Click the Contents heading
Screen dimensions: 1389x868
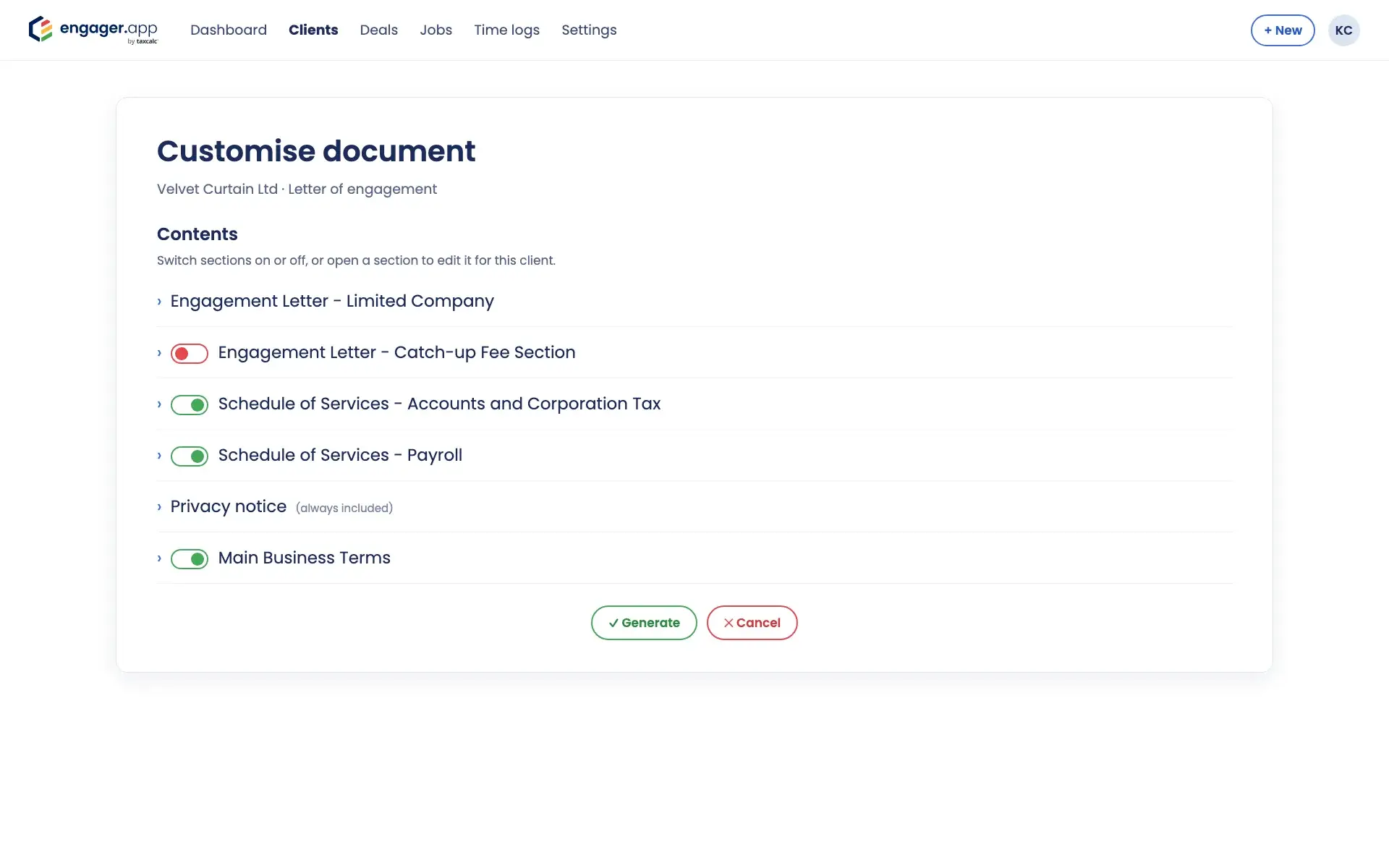coord(197,234)
